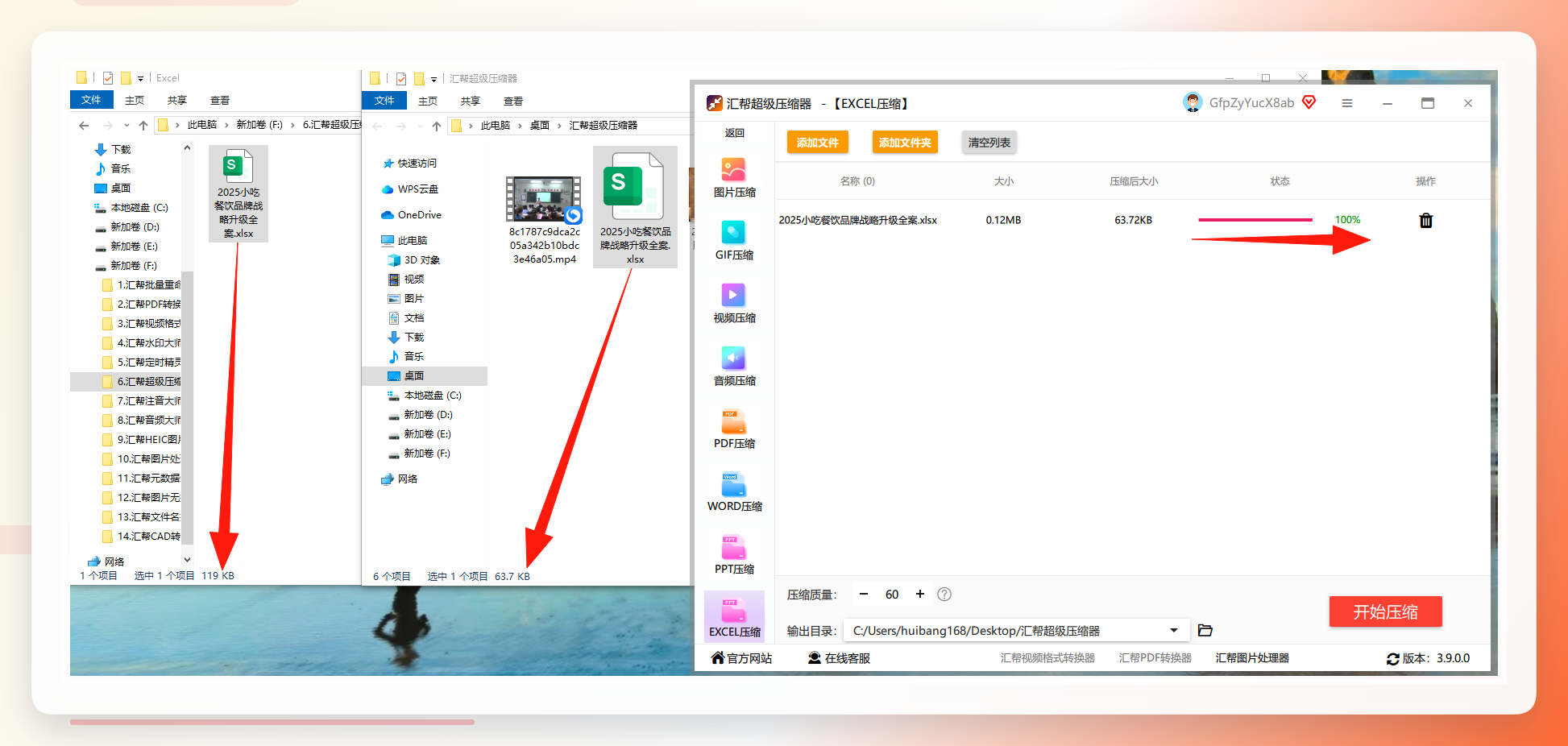Click the new folder icon in Excel Explorer toolbar
1568x746 pixels.
(x=126, y=78)
